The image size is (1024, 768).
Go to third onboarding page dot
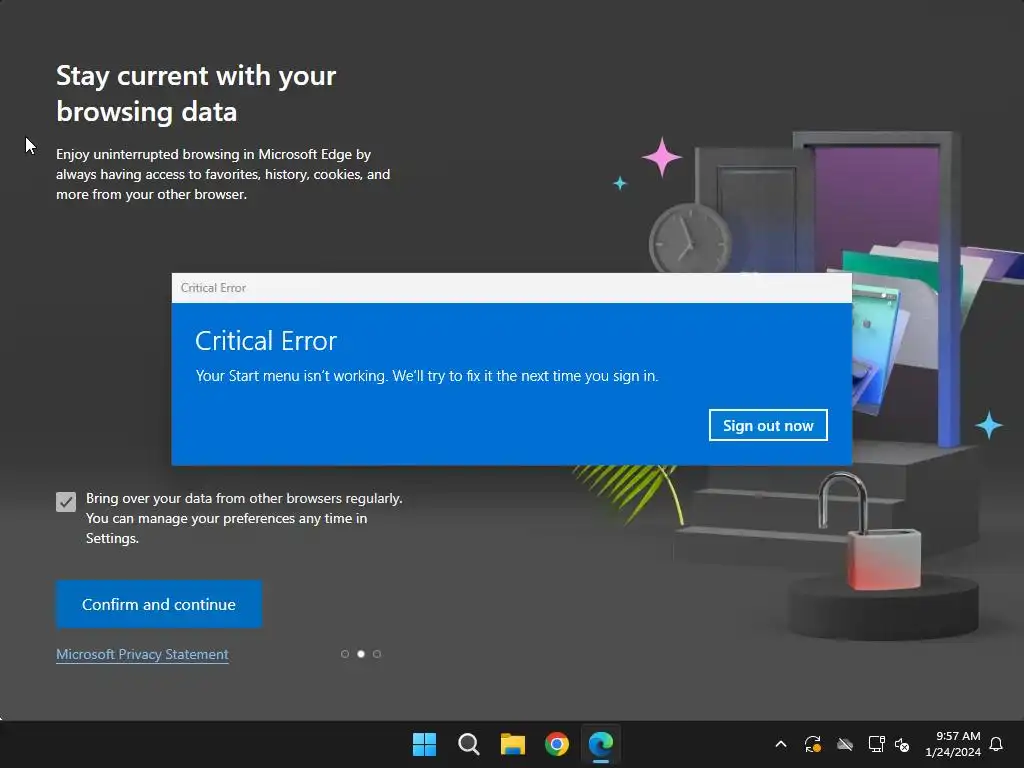point(377,654)
